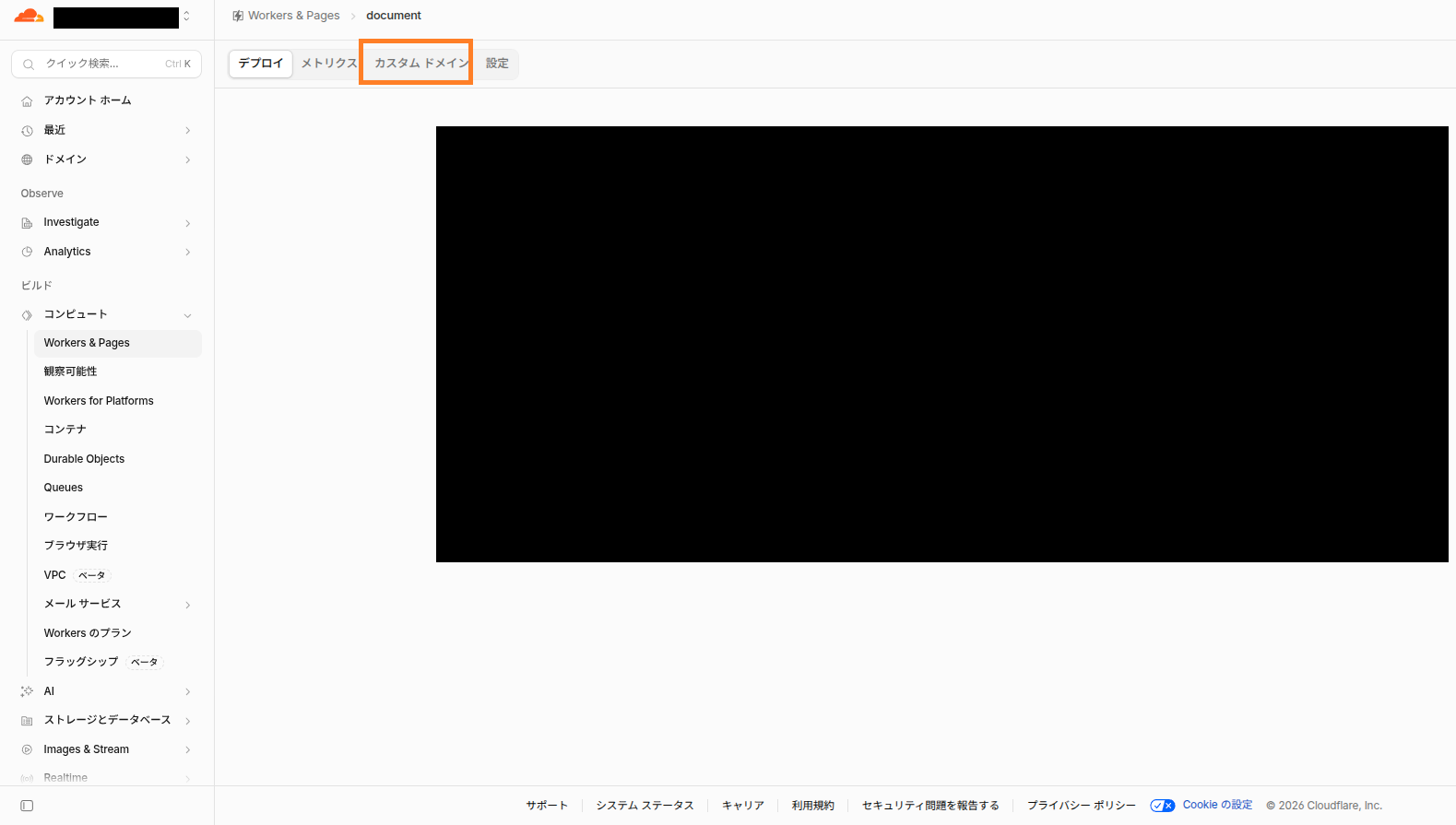The image size is (1456, 825).
Task: Click the アカウント ホーム house icon
Action: (27, 101)
